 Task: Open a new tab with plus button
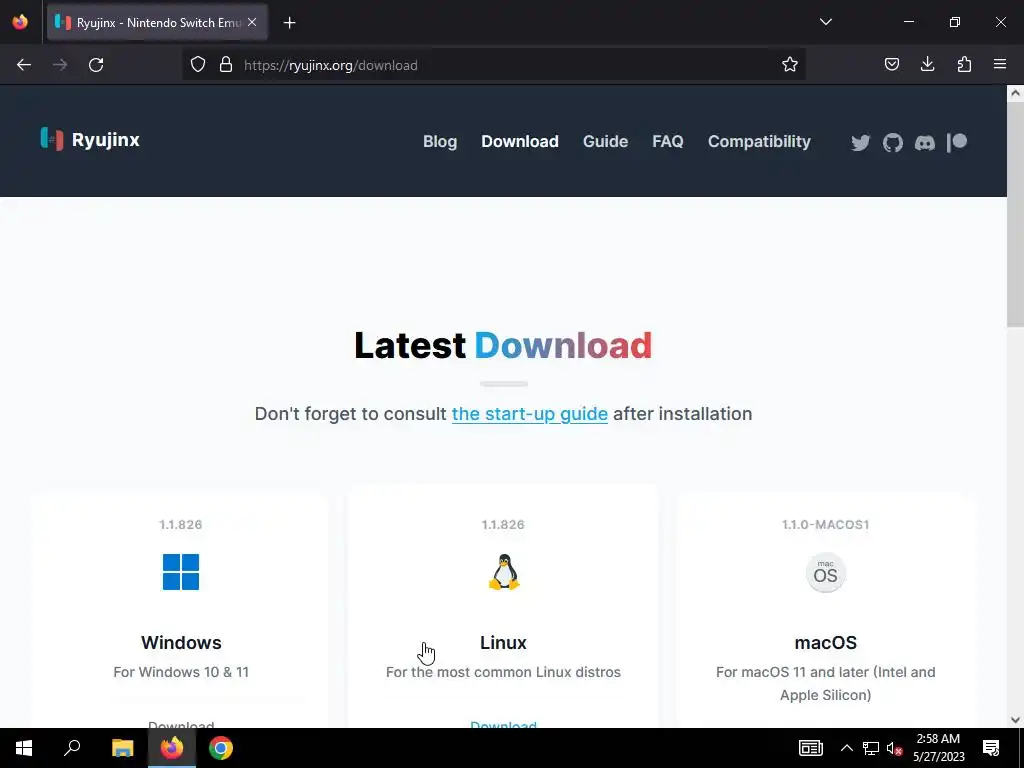pyautogui.click(x=289, y=23)
